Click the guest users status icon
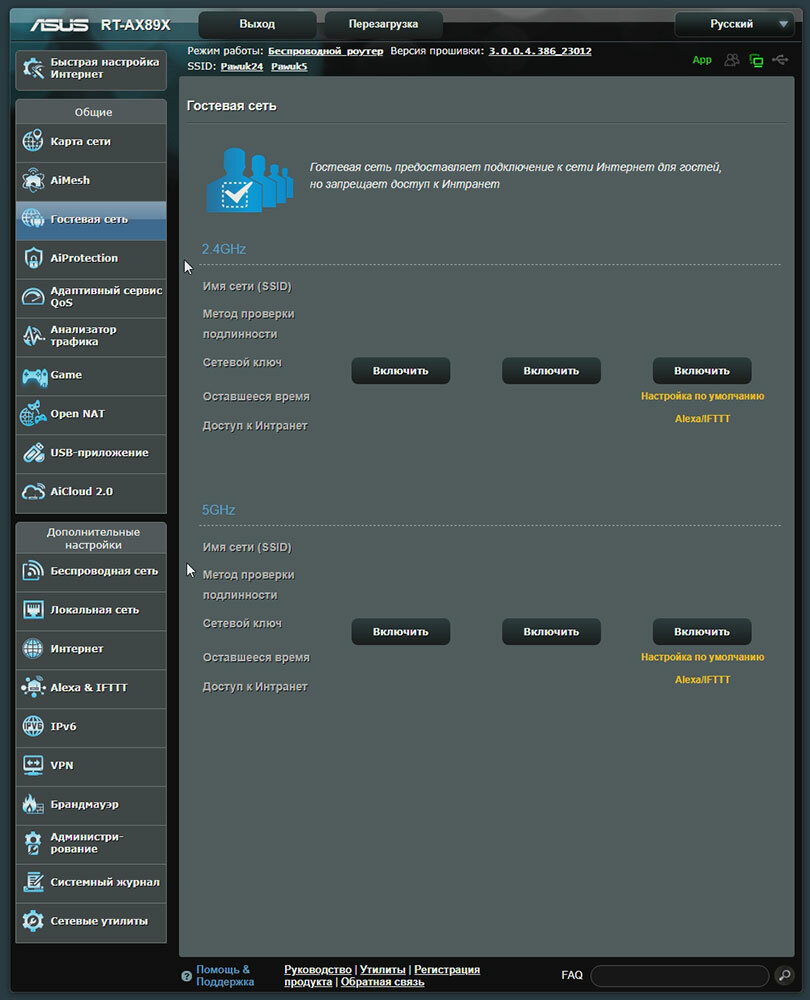This screenshot has height=1000, width=810. pos(732,60)
